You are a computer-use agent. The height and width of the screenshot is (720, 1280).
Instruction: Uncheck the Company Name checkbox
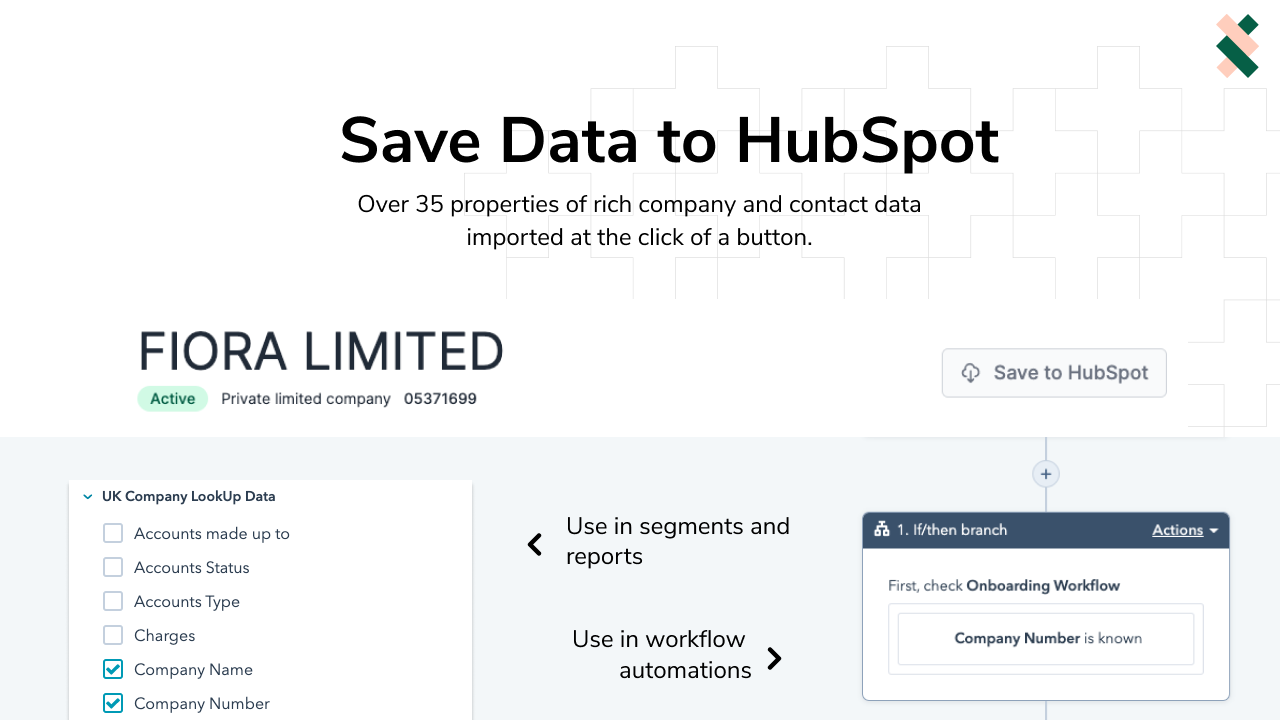113,670
